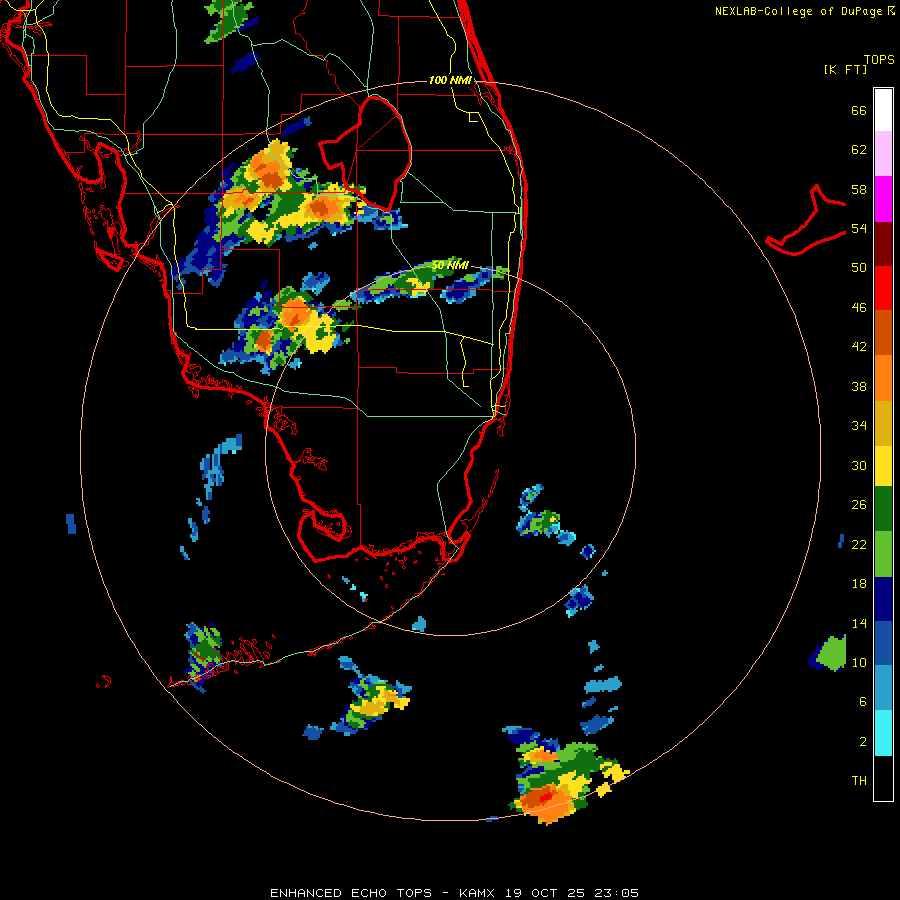Image resolution: width=900 pixels, height=900 pixels.
Task: Pick the bright orange legend band
Action: (883, 377)
